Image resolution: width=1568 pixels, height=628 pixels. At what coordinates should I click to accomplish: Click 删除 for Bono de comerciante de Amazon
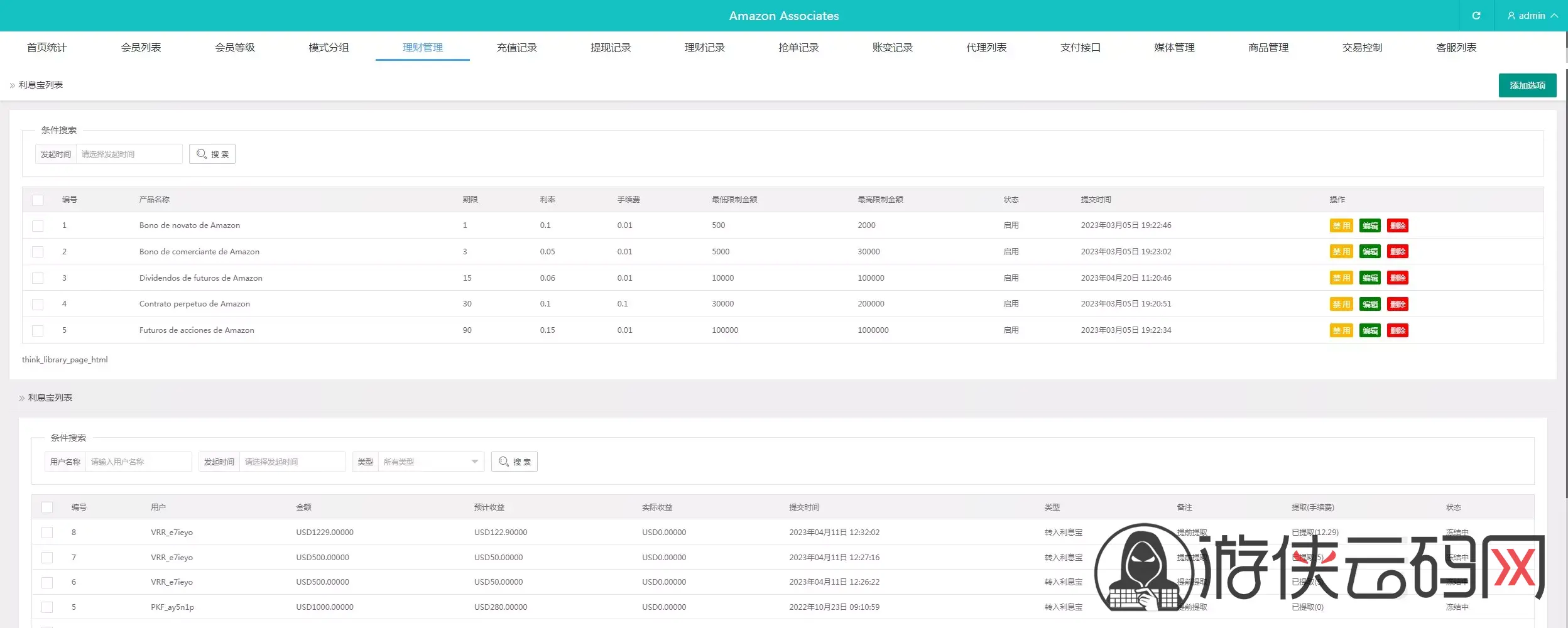pos(1398,252)
